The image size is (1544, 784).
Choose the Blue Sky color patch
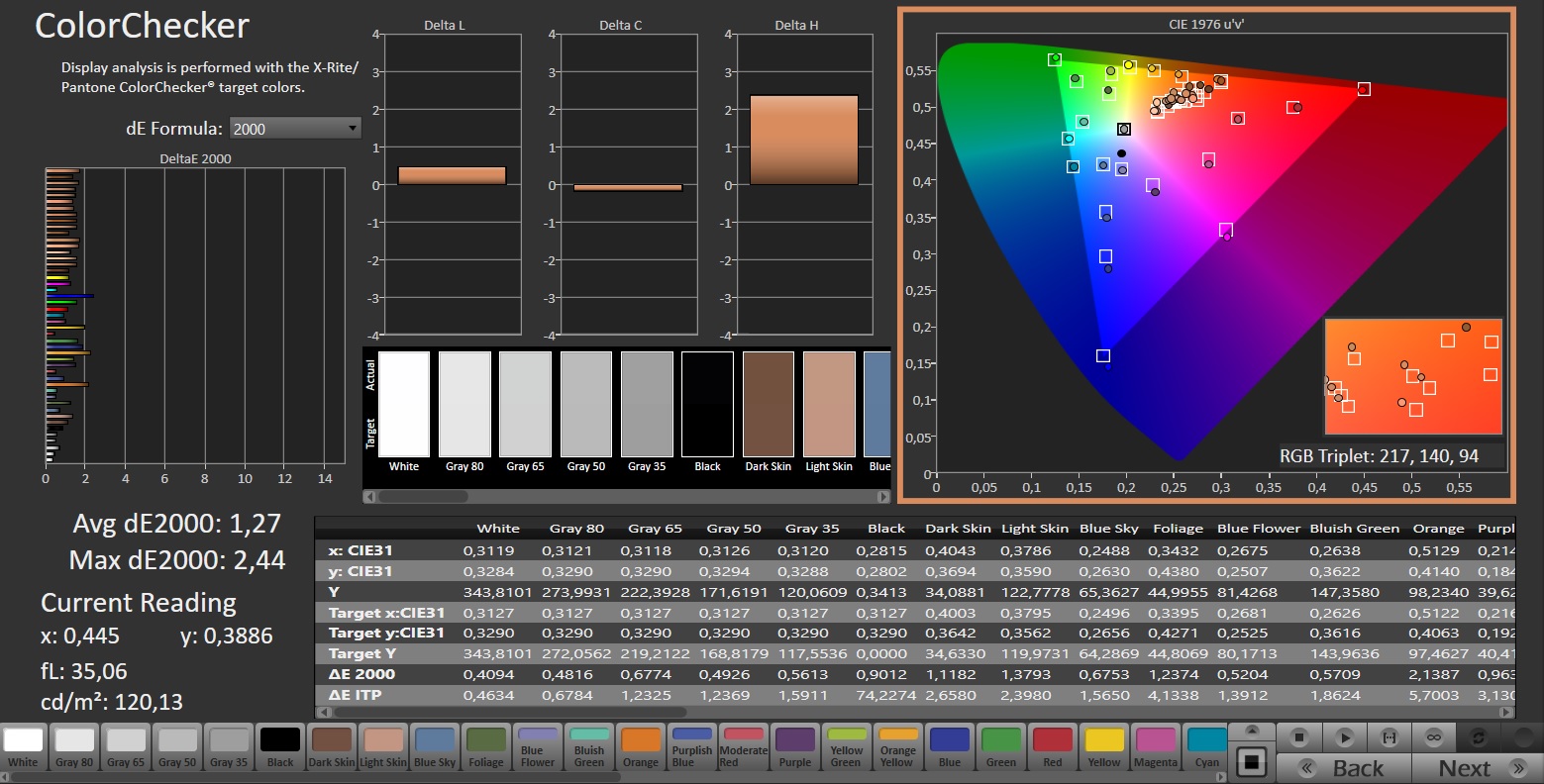pos(435,747)
